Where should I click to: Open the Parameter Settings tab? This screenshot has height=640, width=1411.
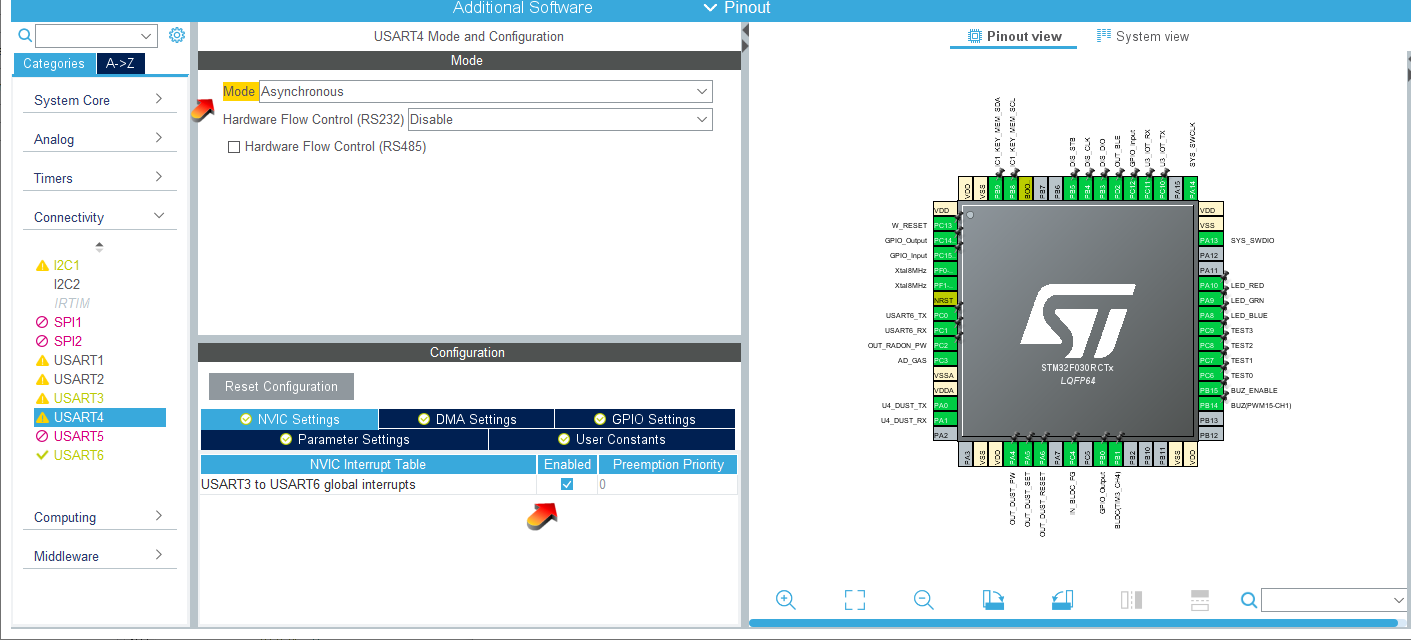(344, 439)
